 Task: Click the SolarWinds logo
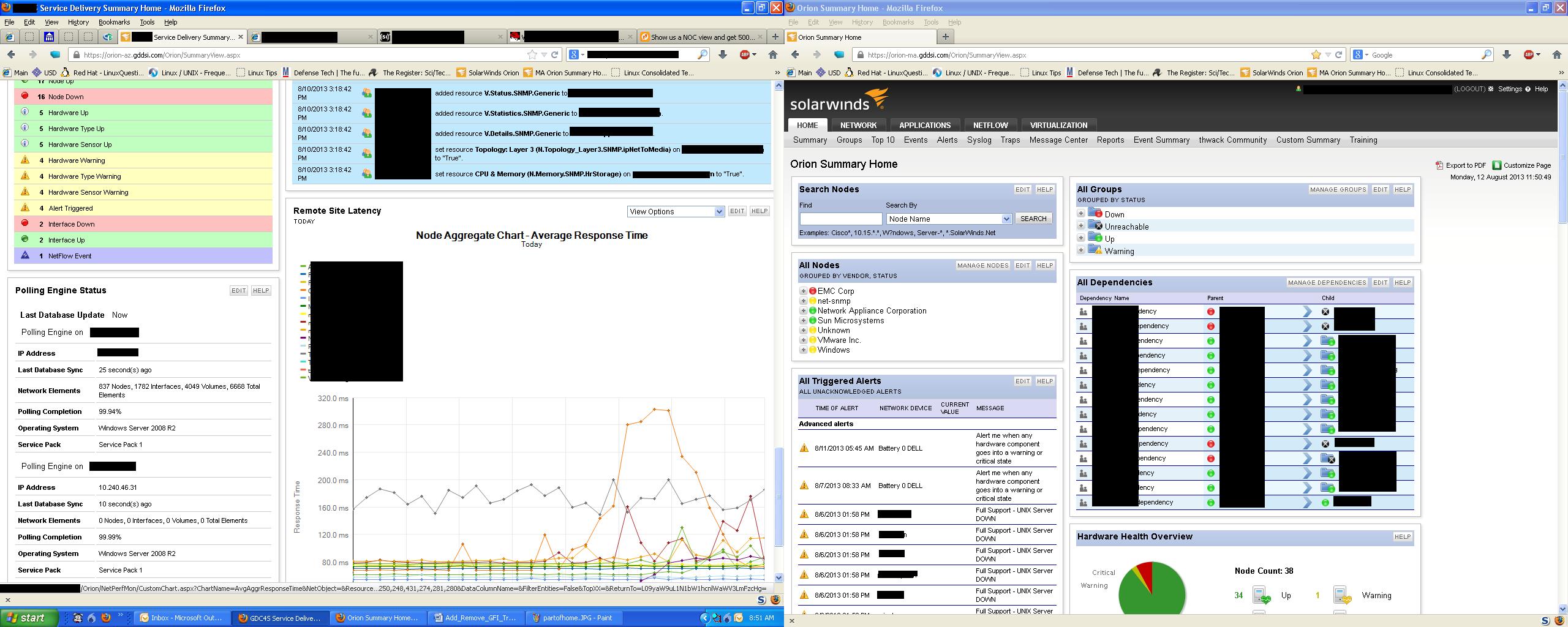(x=839, y=100)
